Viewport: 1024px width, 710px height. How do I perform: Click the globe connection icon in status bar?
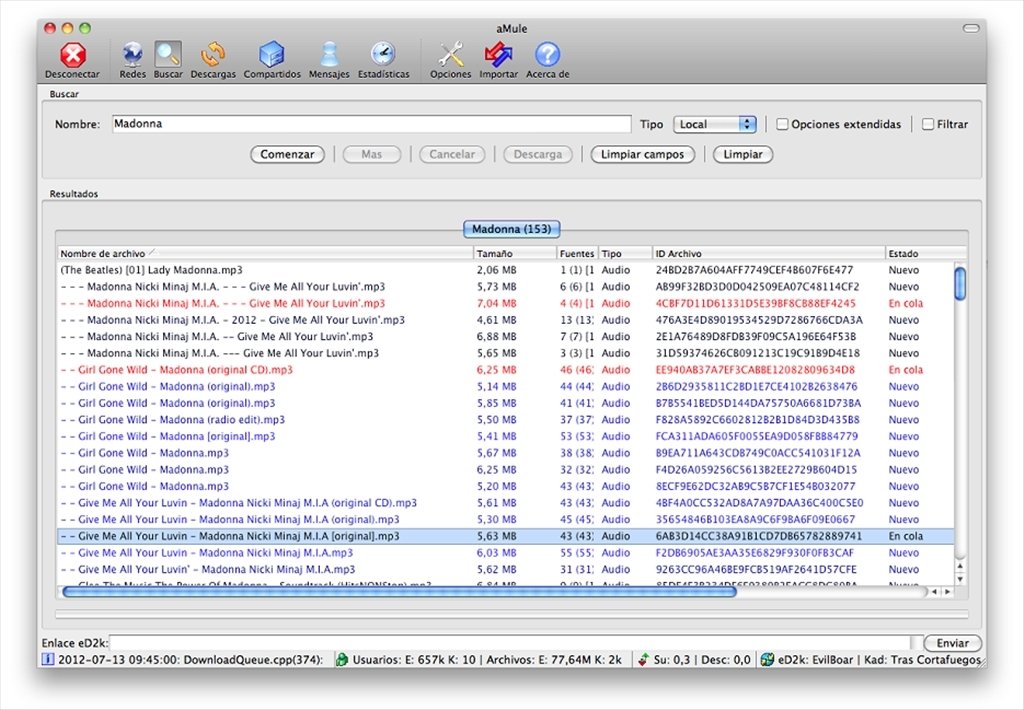tap(767, 660)
